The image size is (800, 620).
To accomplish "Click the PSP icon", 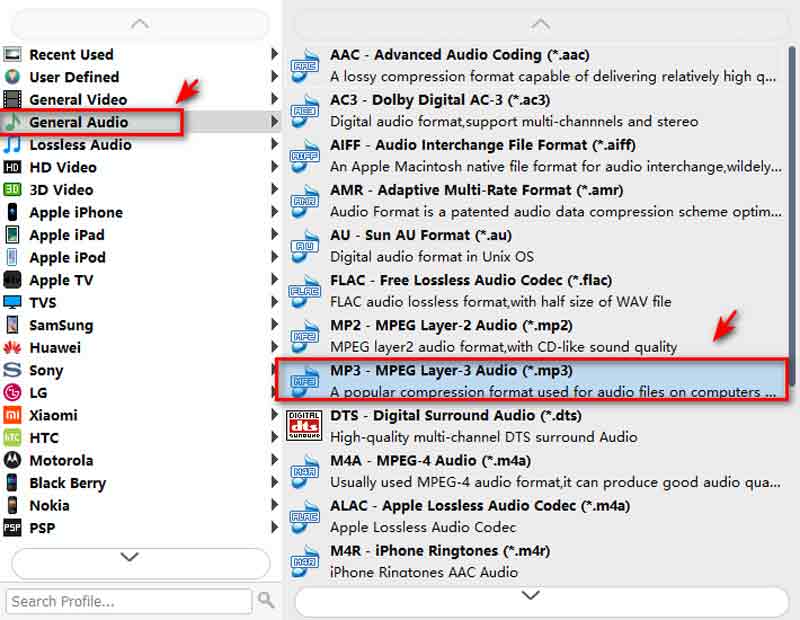I will pos(12,528).
